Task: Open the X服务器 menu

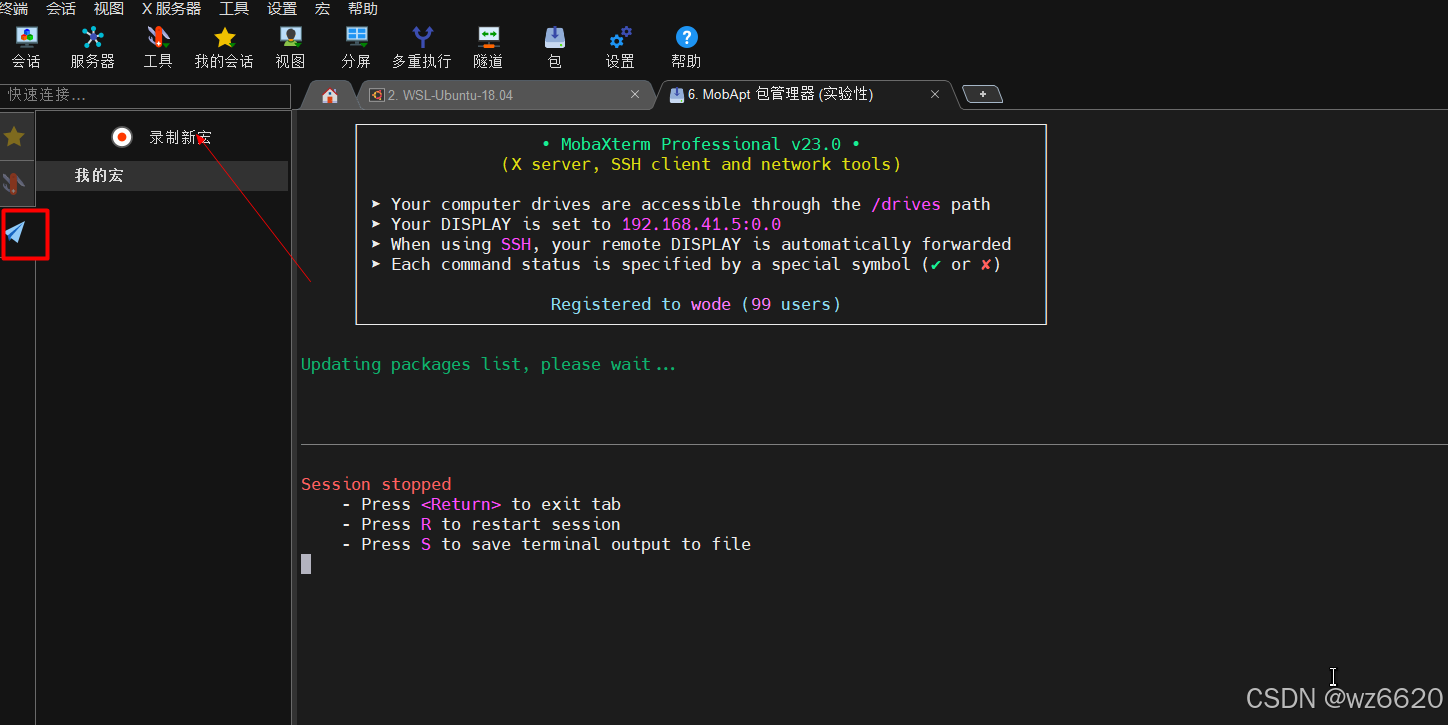Action: coord(171,9)
